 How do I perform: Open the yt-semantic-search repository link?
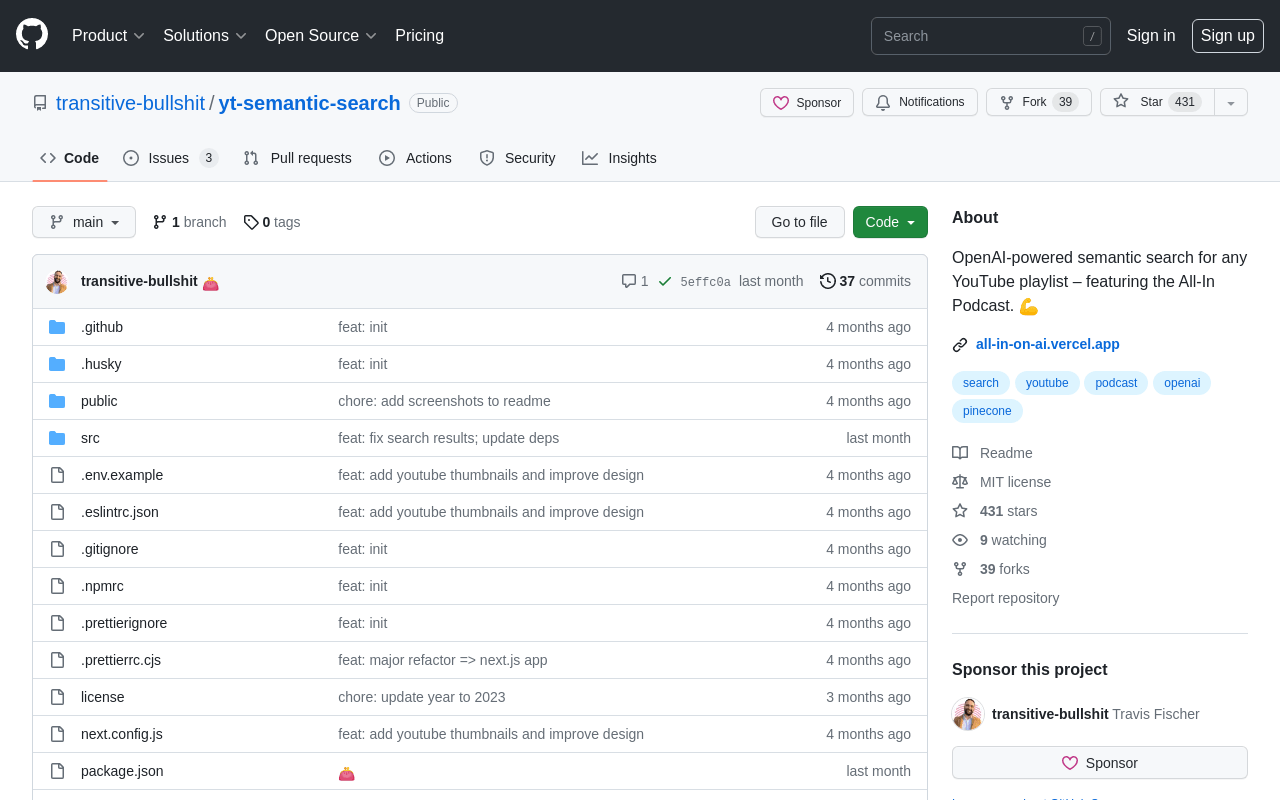pos(310,103)
